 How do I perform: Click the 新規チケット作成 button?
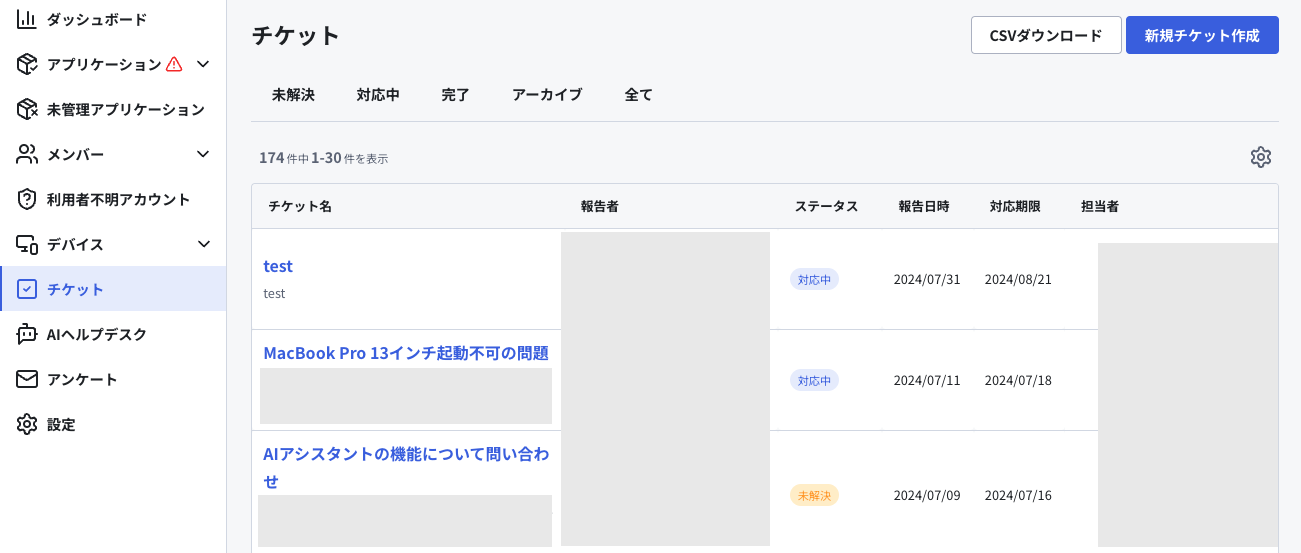[x=1202, y=35]
